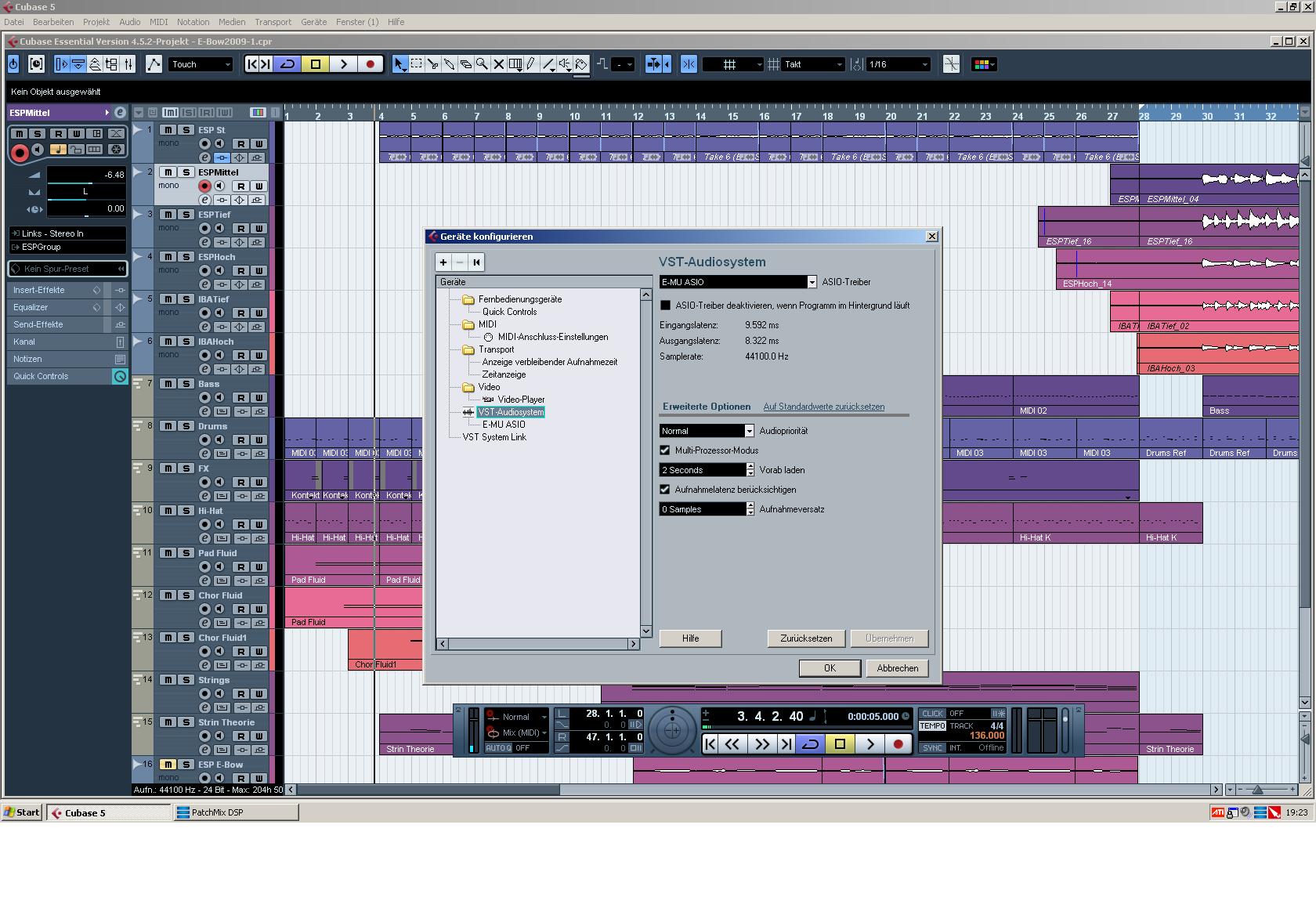Mute the ESP St track

[x=168, y=129]
